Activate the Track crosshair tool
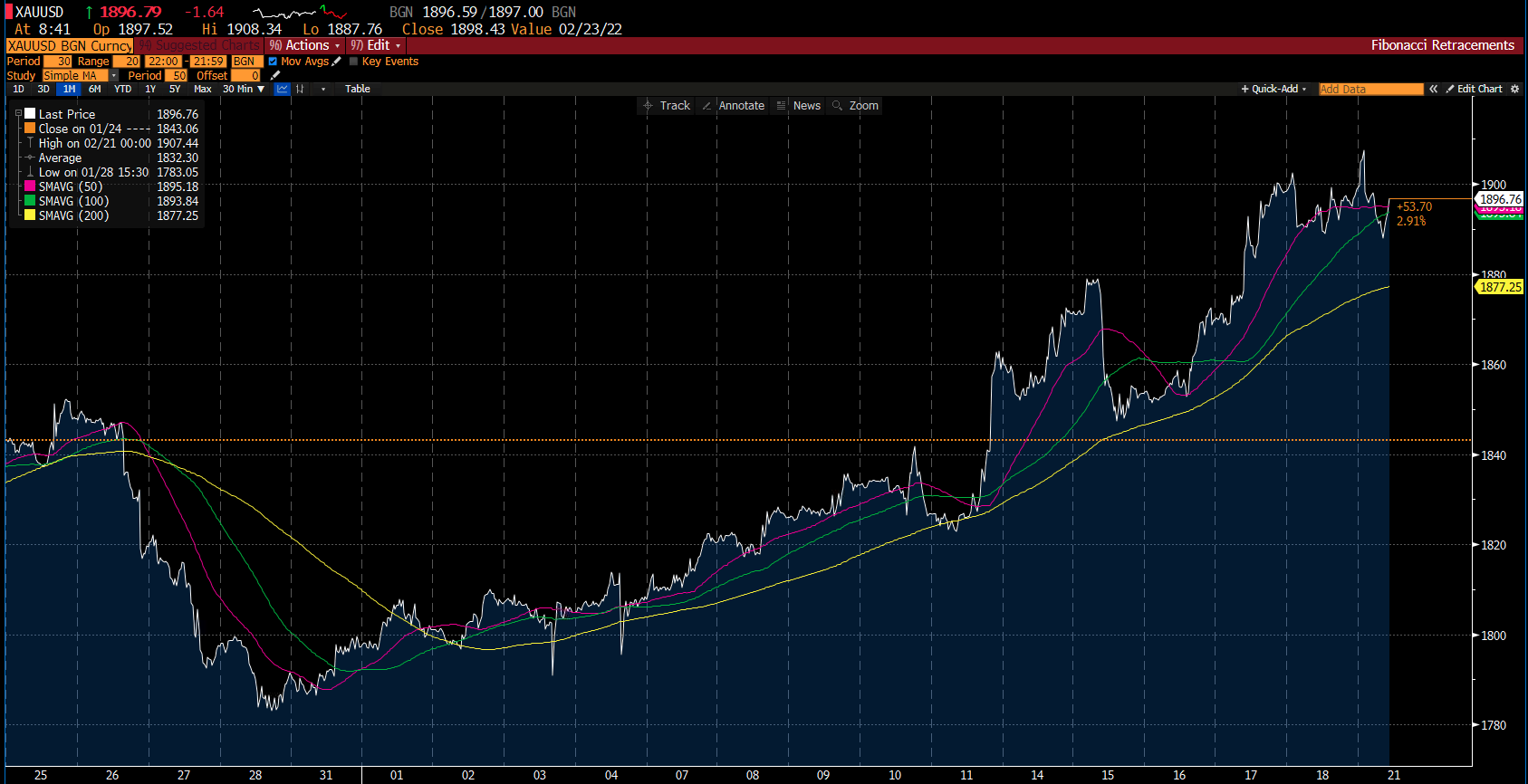 click(667, 106)
